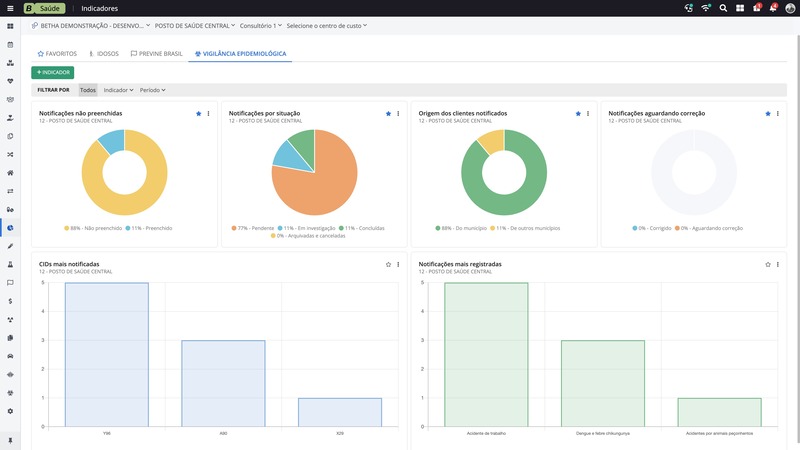Switch to the FAVORITOS tab
This screenshot has height=450, width=800.
(57, 53)
